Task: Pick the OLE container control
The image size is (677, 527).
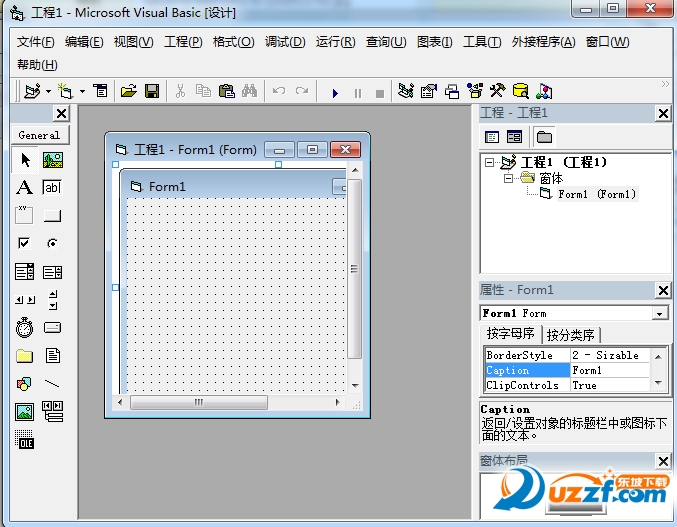Action: point(24,439)
